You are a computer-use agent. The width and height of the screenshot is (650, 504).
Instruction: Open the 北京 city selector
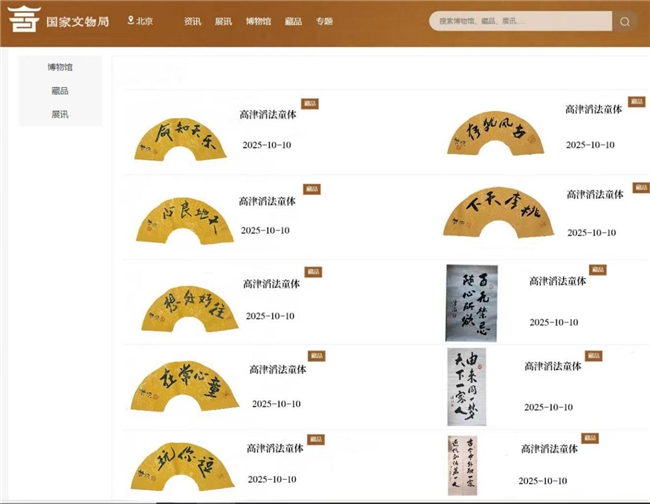[144, 21]
